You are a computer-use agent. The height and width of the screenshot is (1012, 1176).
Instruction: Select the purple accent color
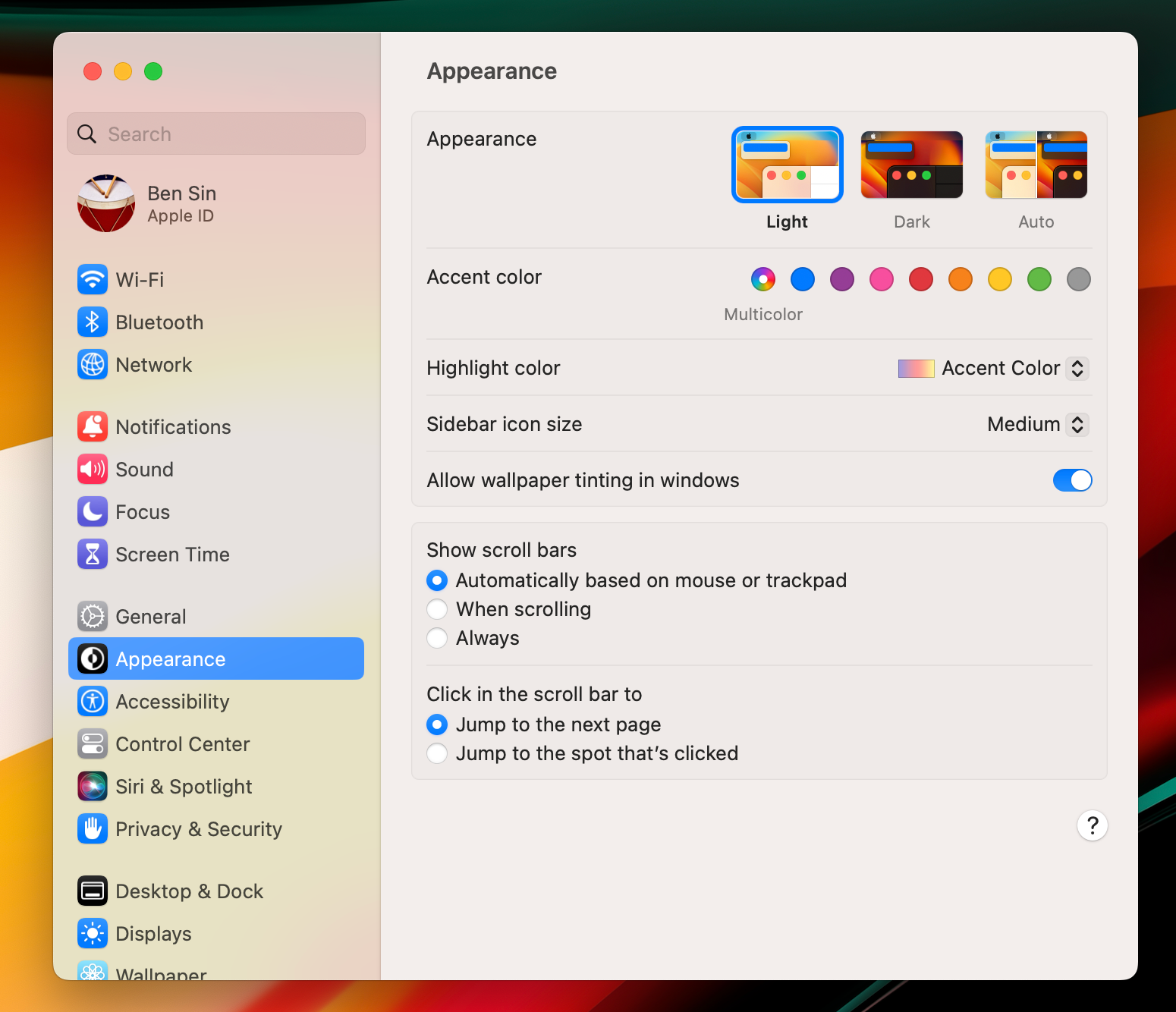pos(842,279)
